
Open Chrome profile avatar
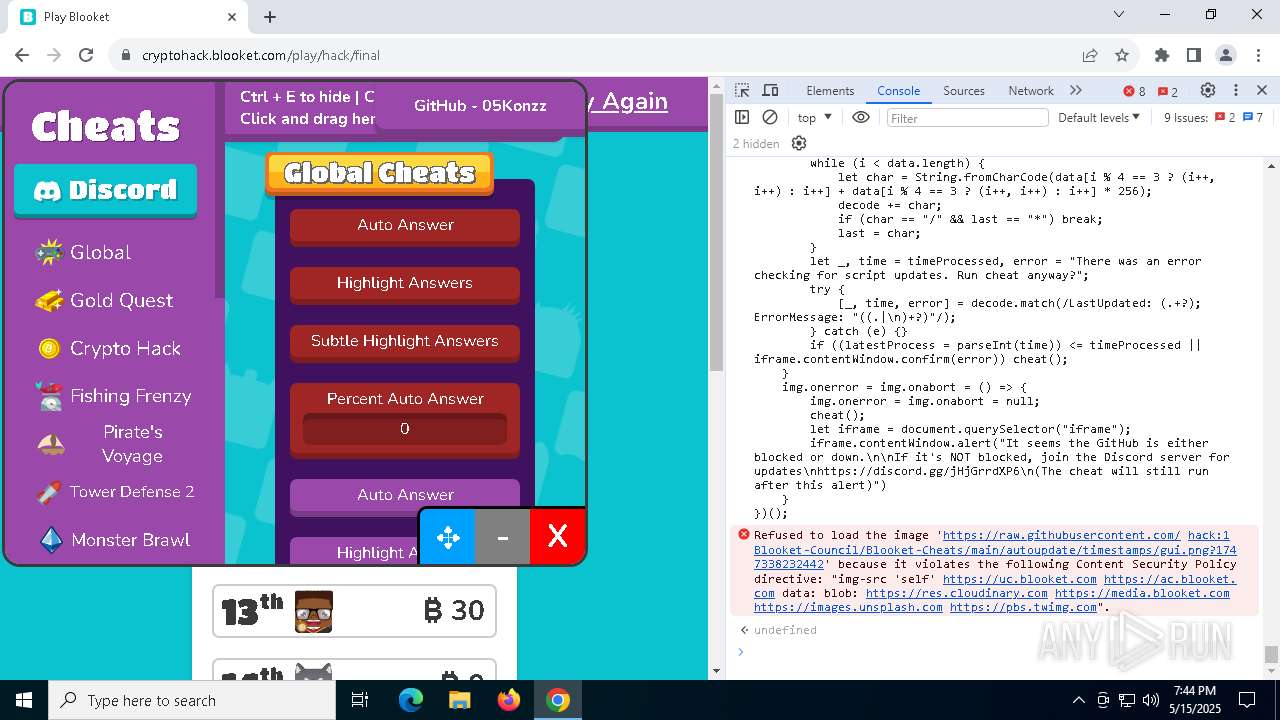tap(1226, 55)
